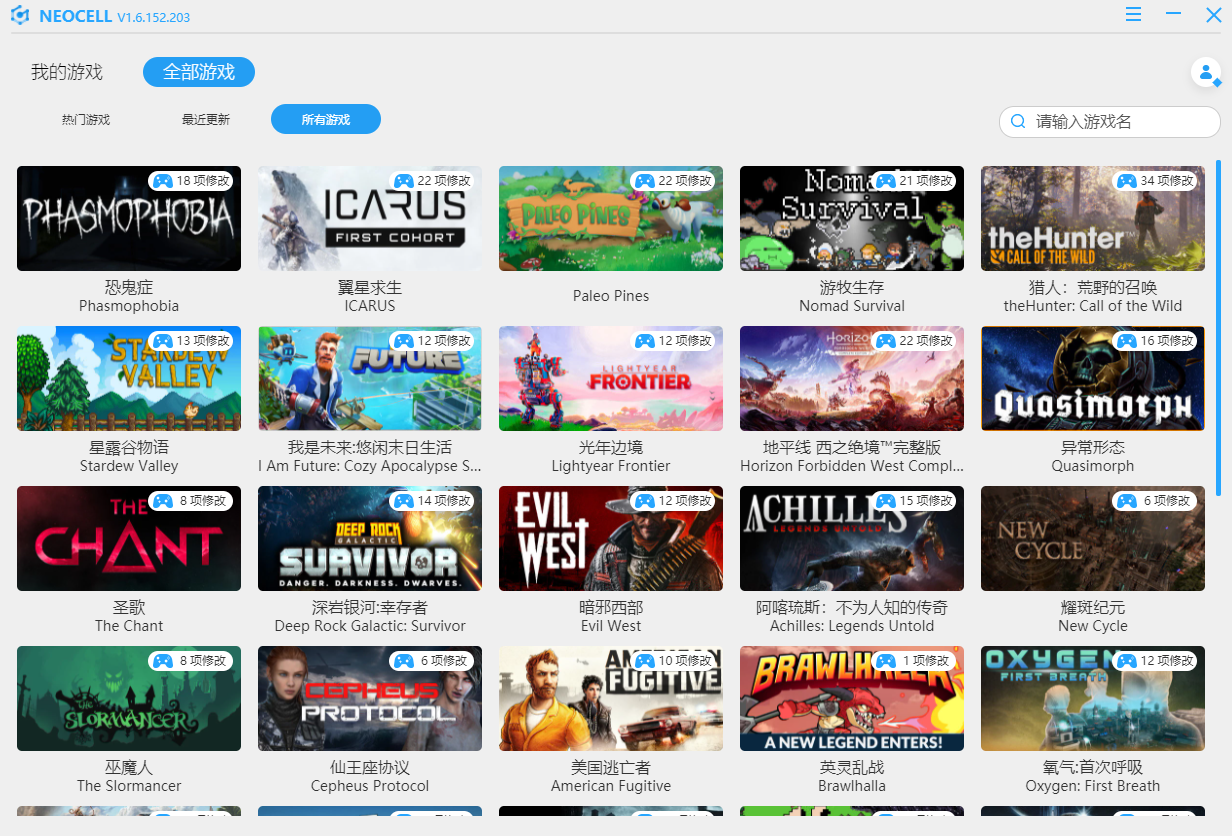Click the controller icon on Stardew Valley card
This screenshot has height=836, width=1232.
pyautogui.click(x=162, y=341)
